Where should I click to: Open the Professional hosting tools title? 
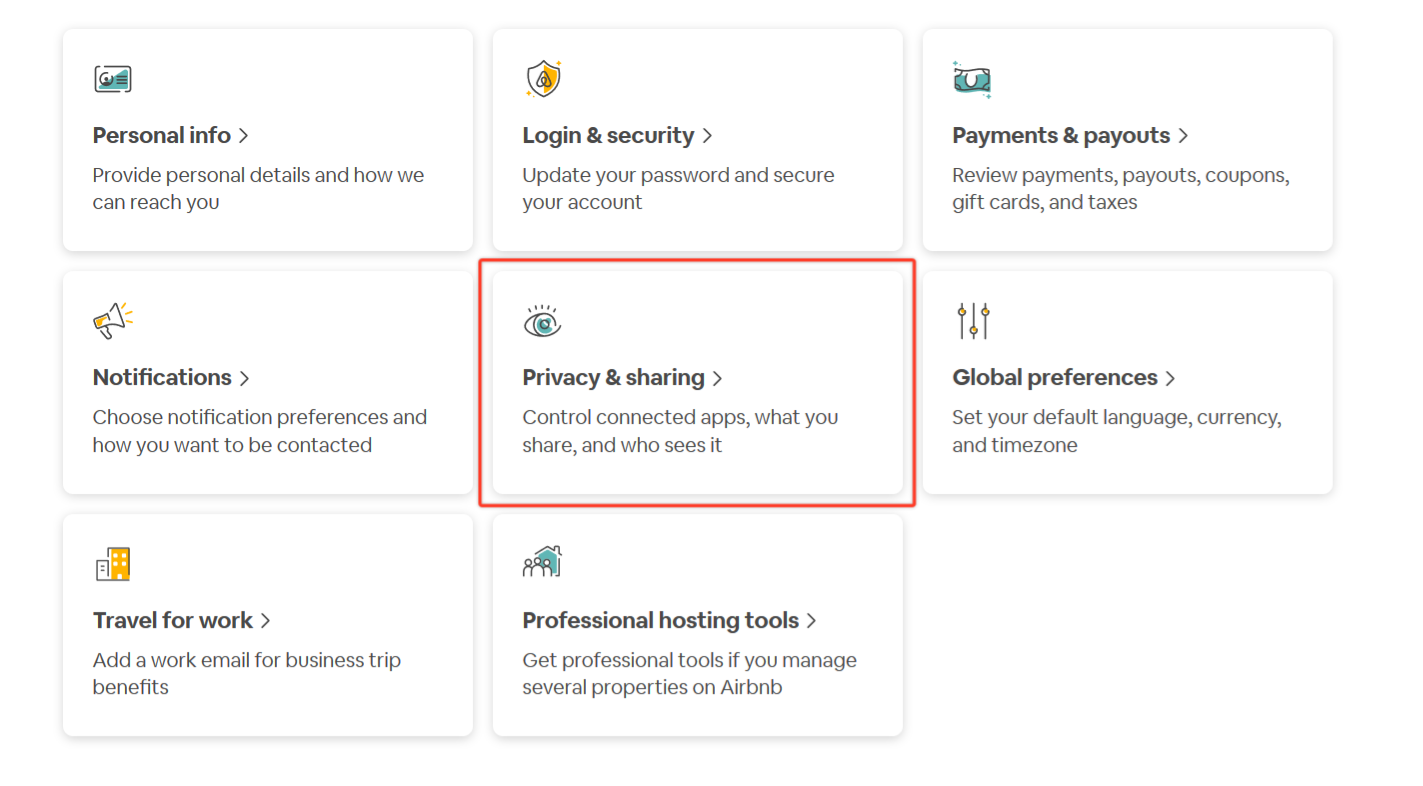tap(660, 621)
